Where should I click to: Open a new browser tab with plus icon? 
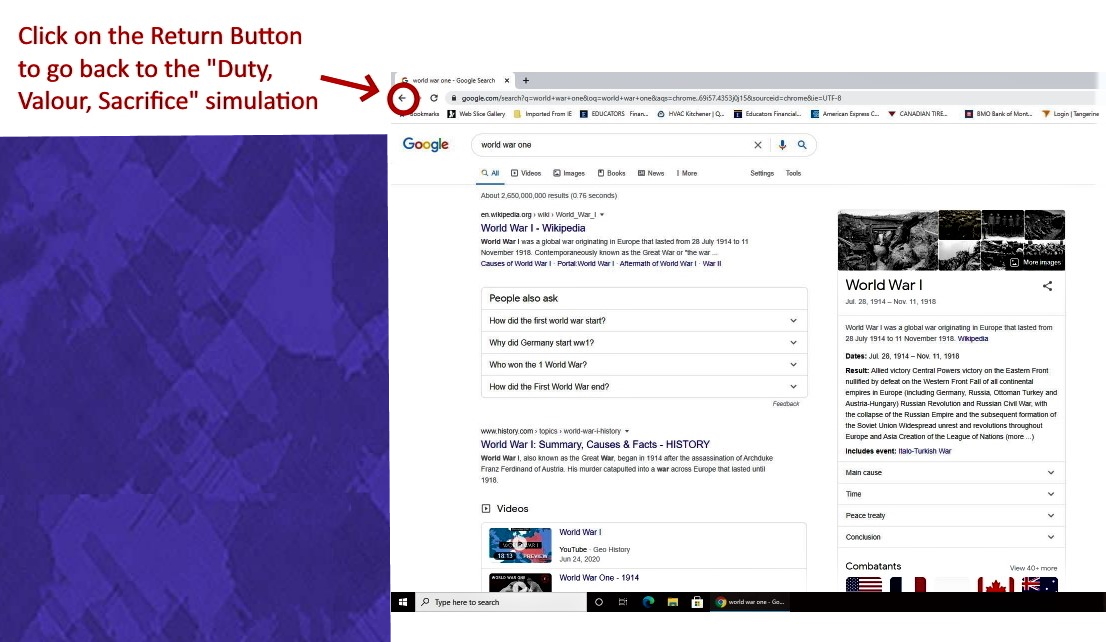point(525,80)
